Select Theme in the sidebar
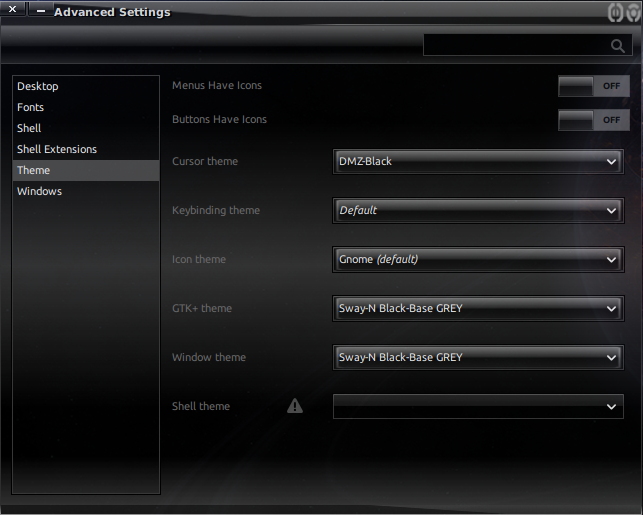This screenshot has height=515, width=643. click(86, 170)
